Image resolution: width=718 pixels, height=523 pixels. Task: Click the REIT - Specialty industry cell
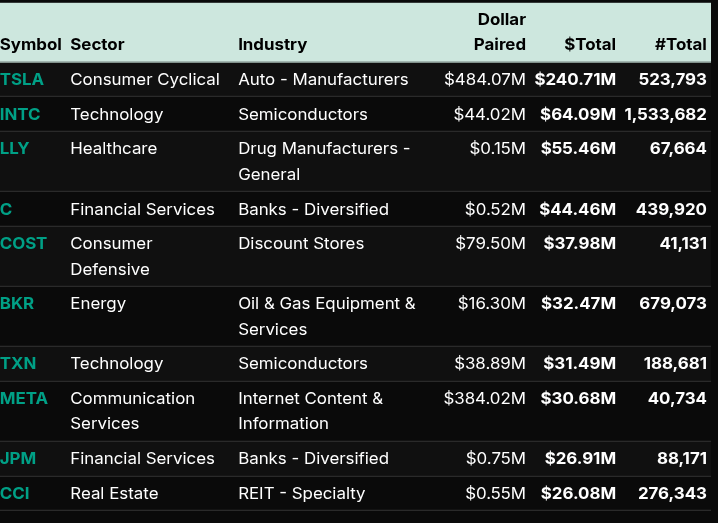(301, 493)
